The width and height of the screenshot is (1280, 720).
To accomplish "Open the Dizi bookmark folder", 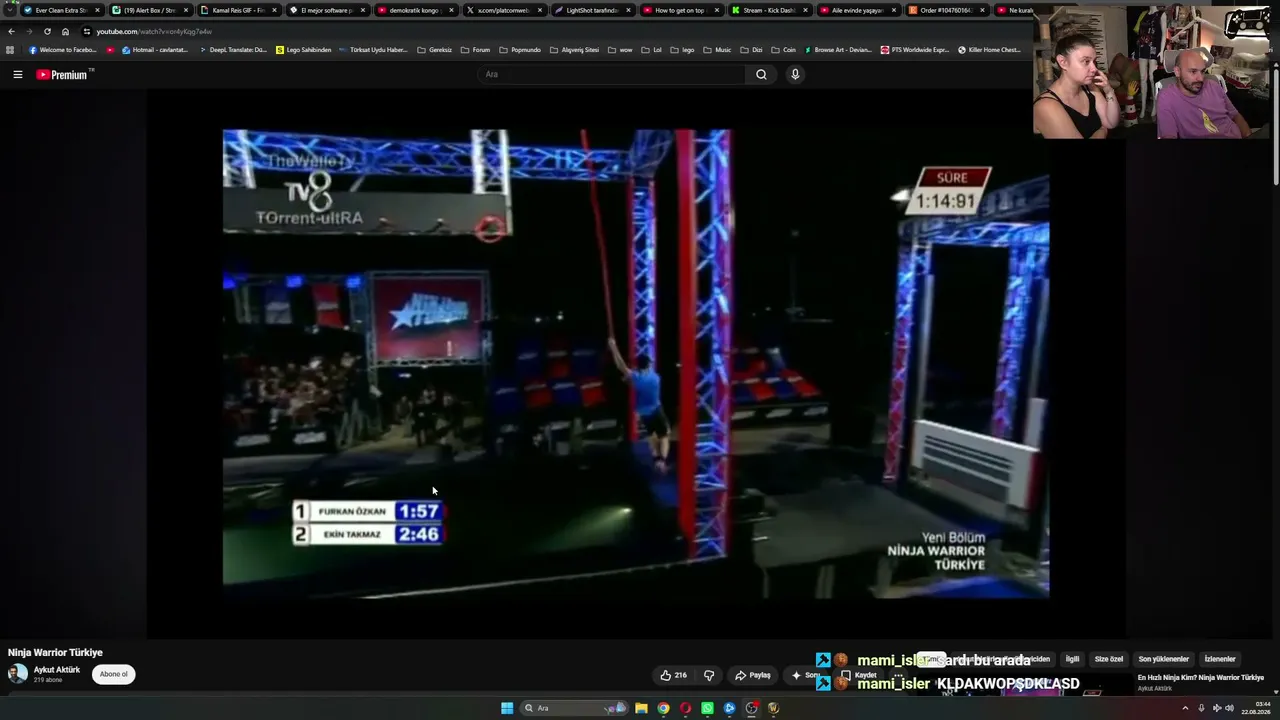I will tap(751, 50).
